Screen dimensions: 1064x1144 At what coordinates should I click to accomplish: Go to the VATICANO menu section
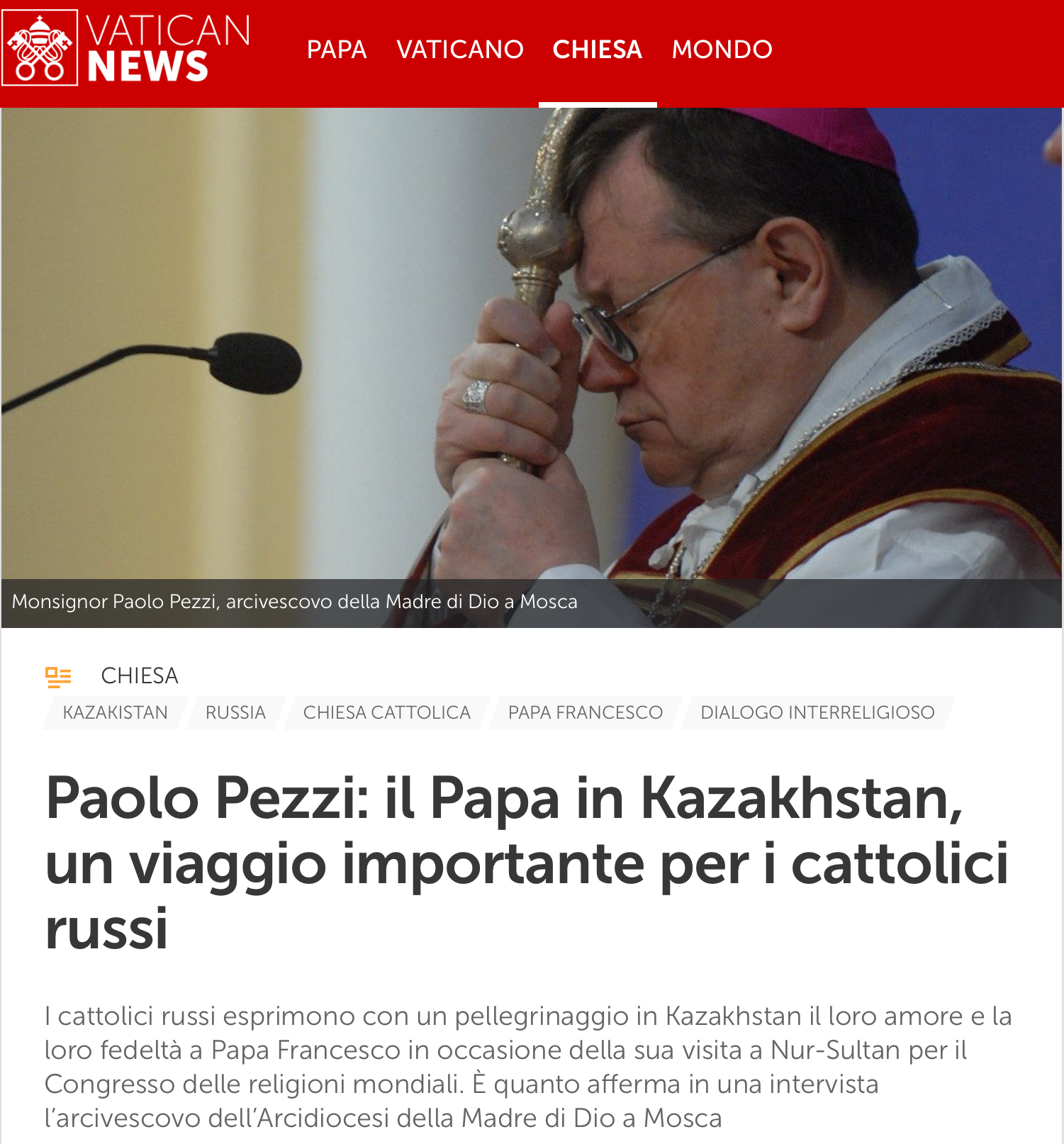click(x=460, y=50)
